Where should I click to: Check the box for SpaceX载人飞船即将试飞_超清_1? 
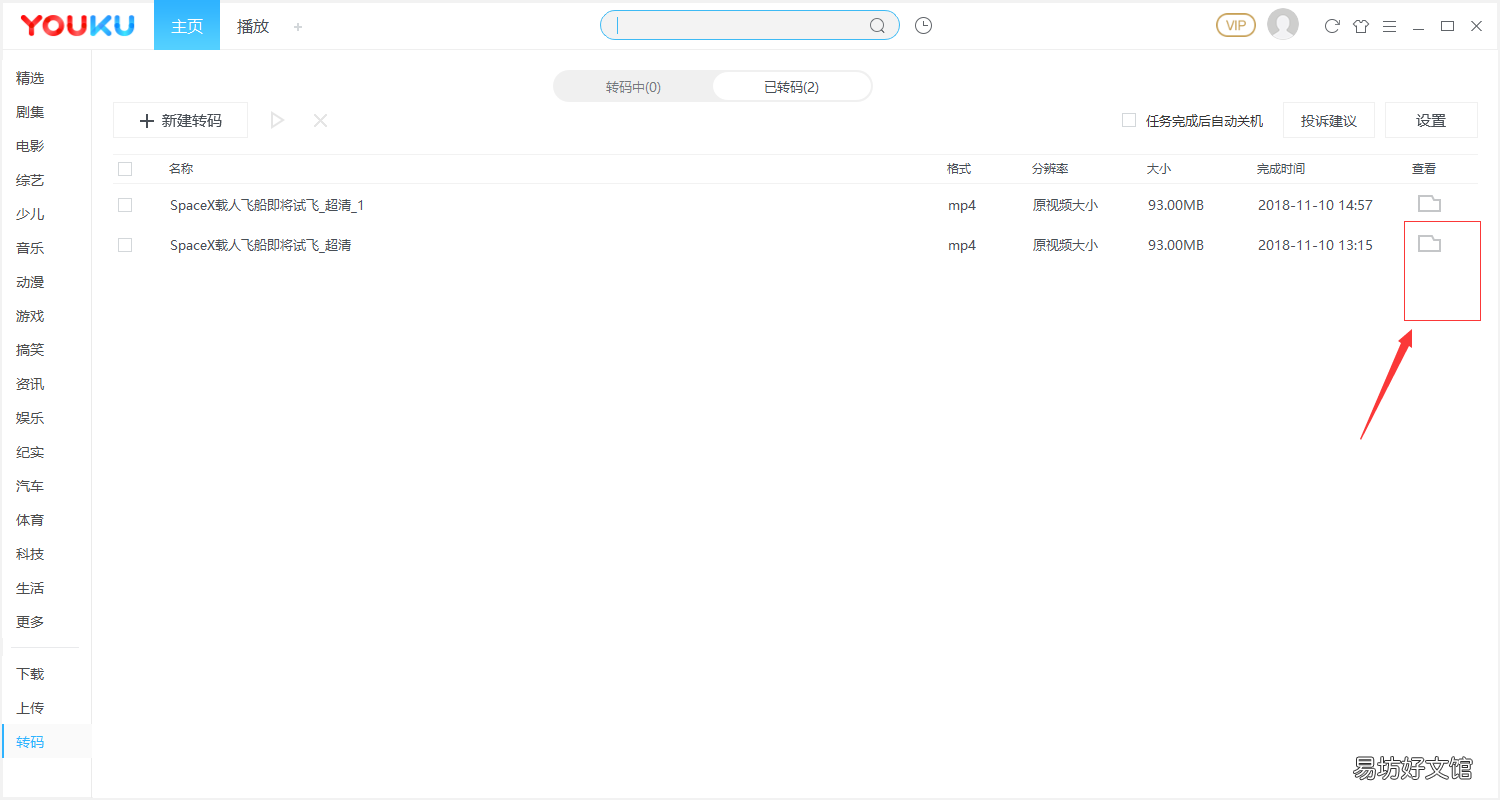coord(125,205)
